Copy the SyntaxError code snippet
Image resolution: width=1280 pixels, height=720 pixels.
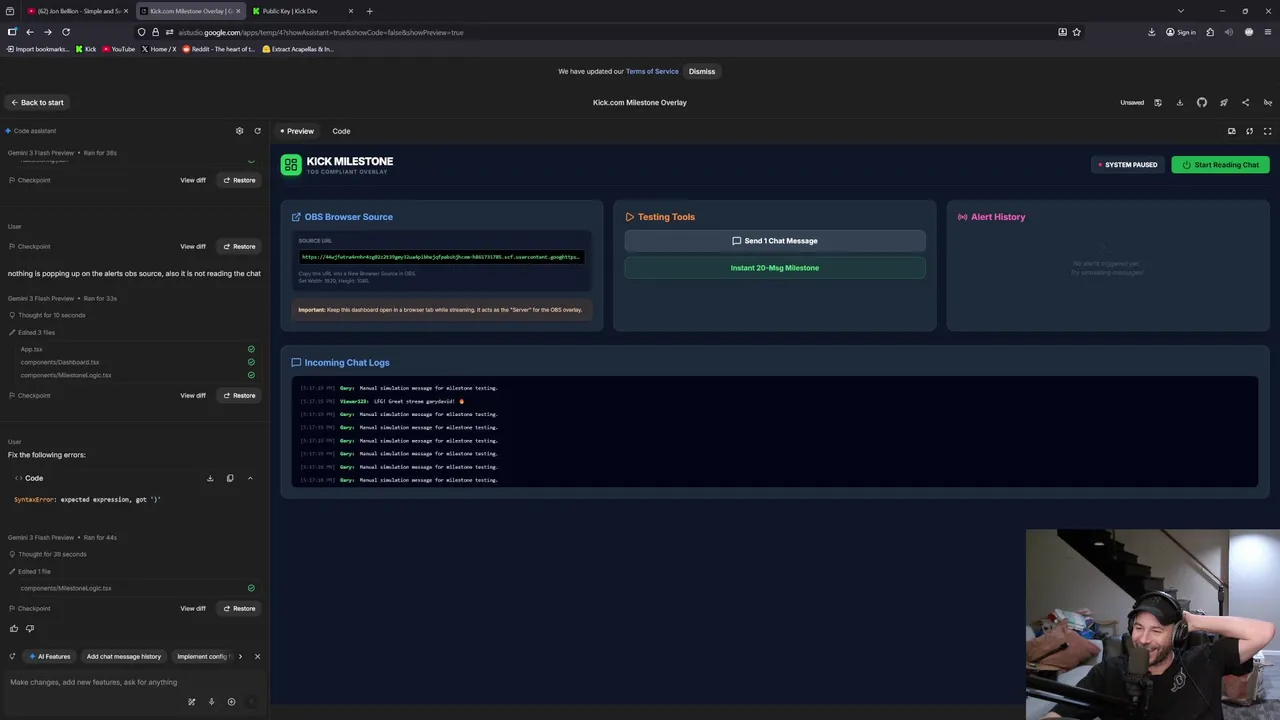[x=230, y=478]
